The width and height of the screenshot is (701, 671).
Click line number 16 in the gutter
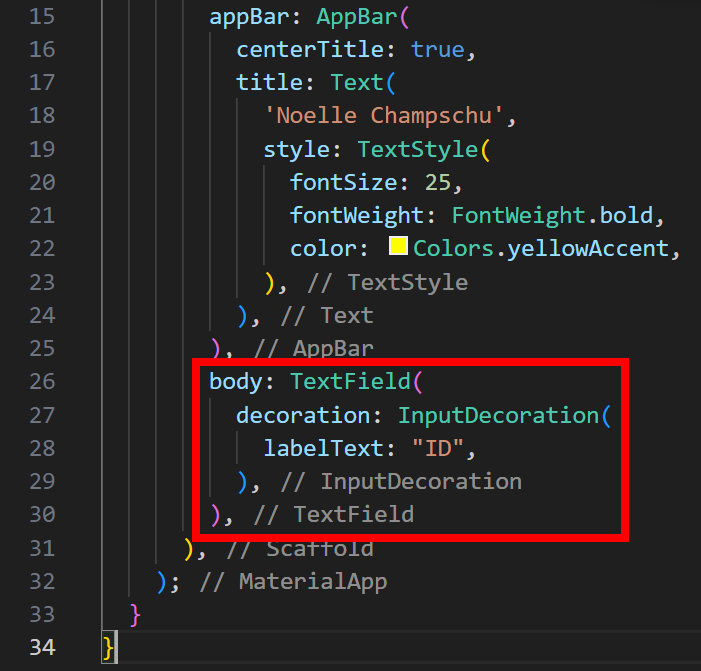42,50
